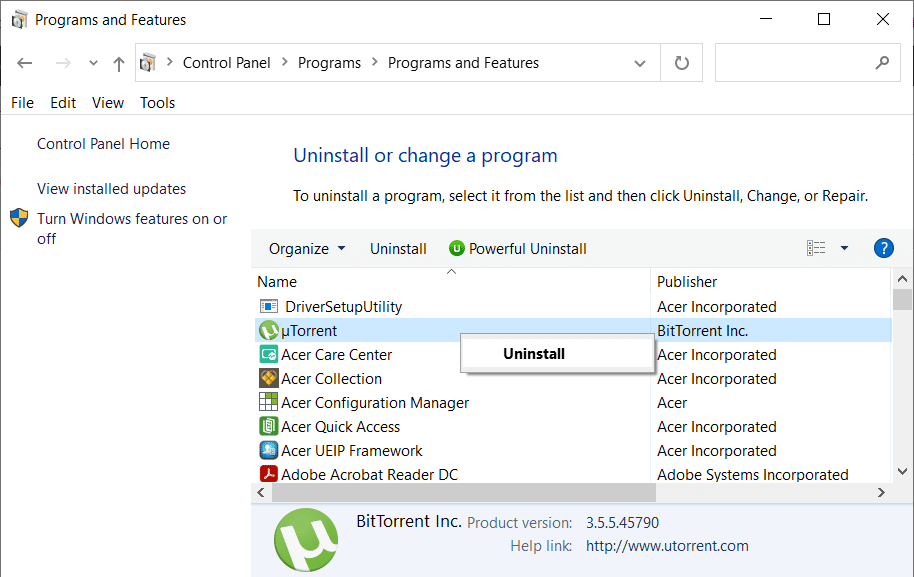Click the blue Help question mark icon
Screen dimensions: 914x577
[883, 248]
